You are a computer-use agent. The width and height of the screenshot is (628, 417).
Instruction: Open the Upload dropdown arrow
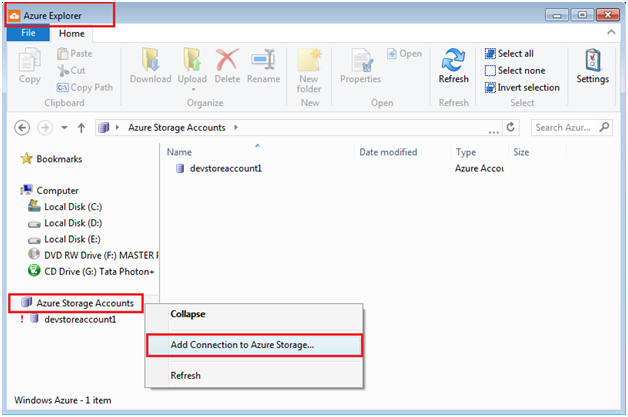click(193, 89)
